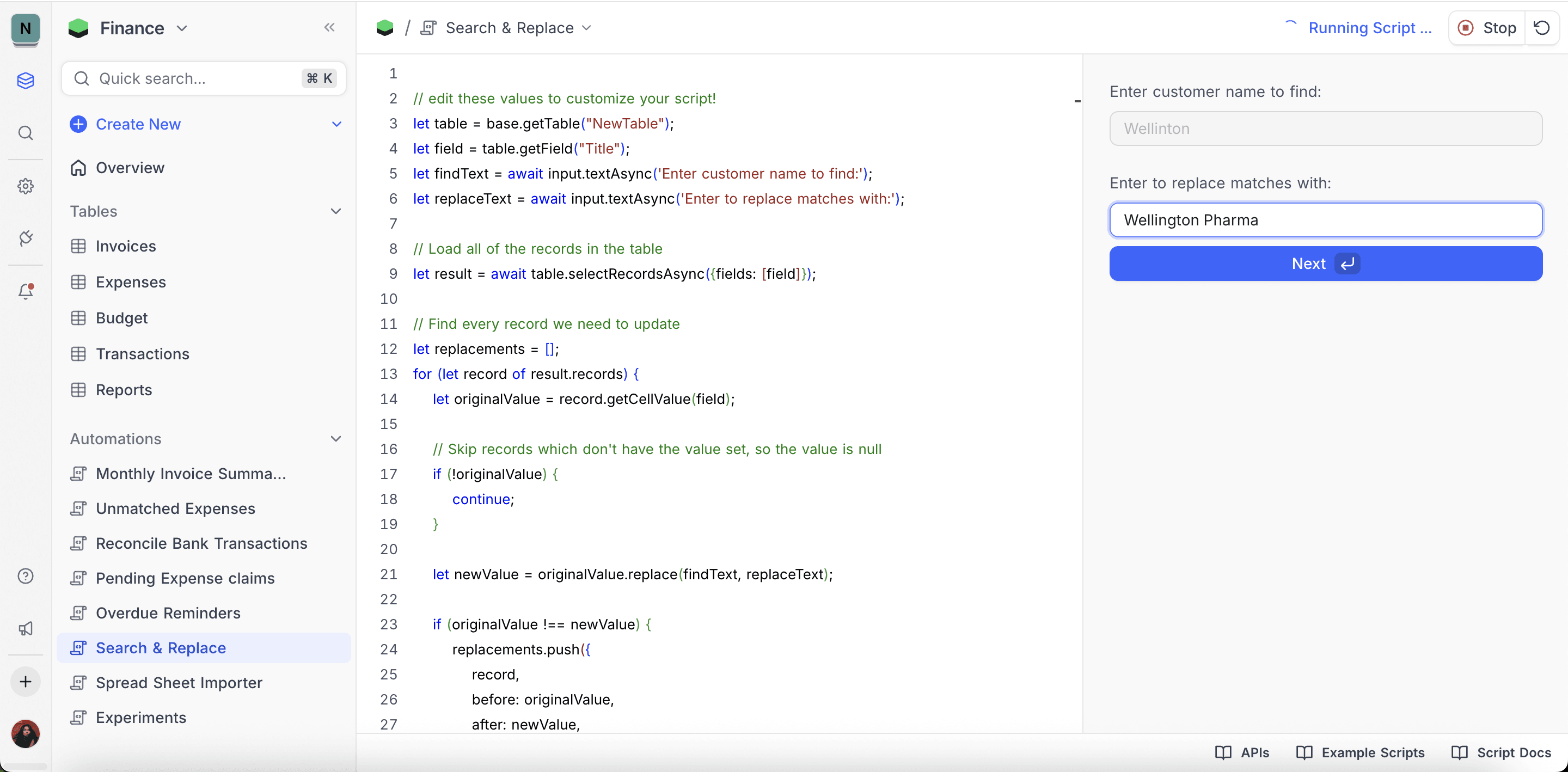
Task: Open Search & Replace breadcrumb dropdown
Action: click(587, 28)
